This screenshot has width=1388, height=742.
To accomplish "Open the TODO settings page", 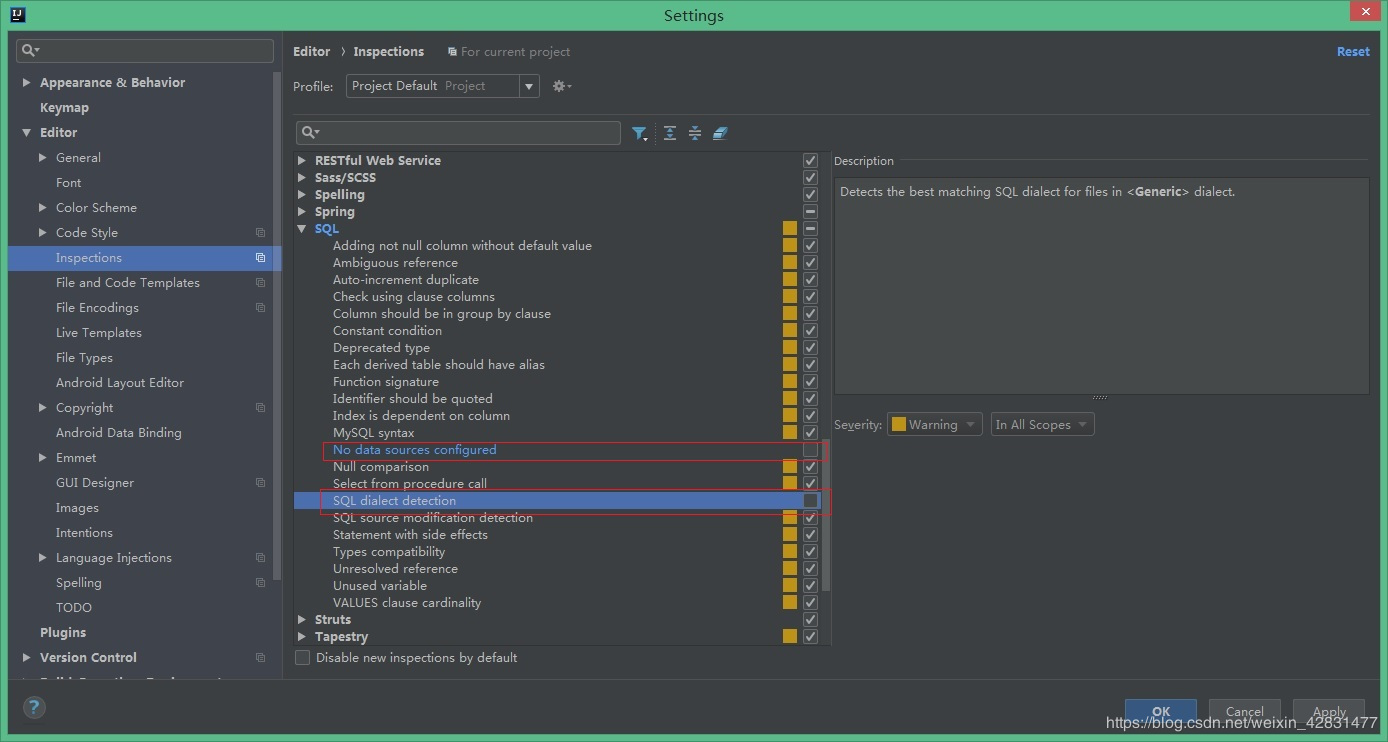I will (x=74, y=608).
